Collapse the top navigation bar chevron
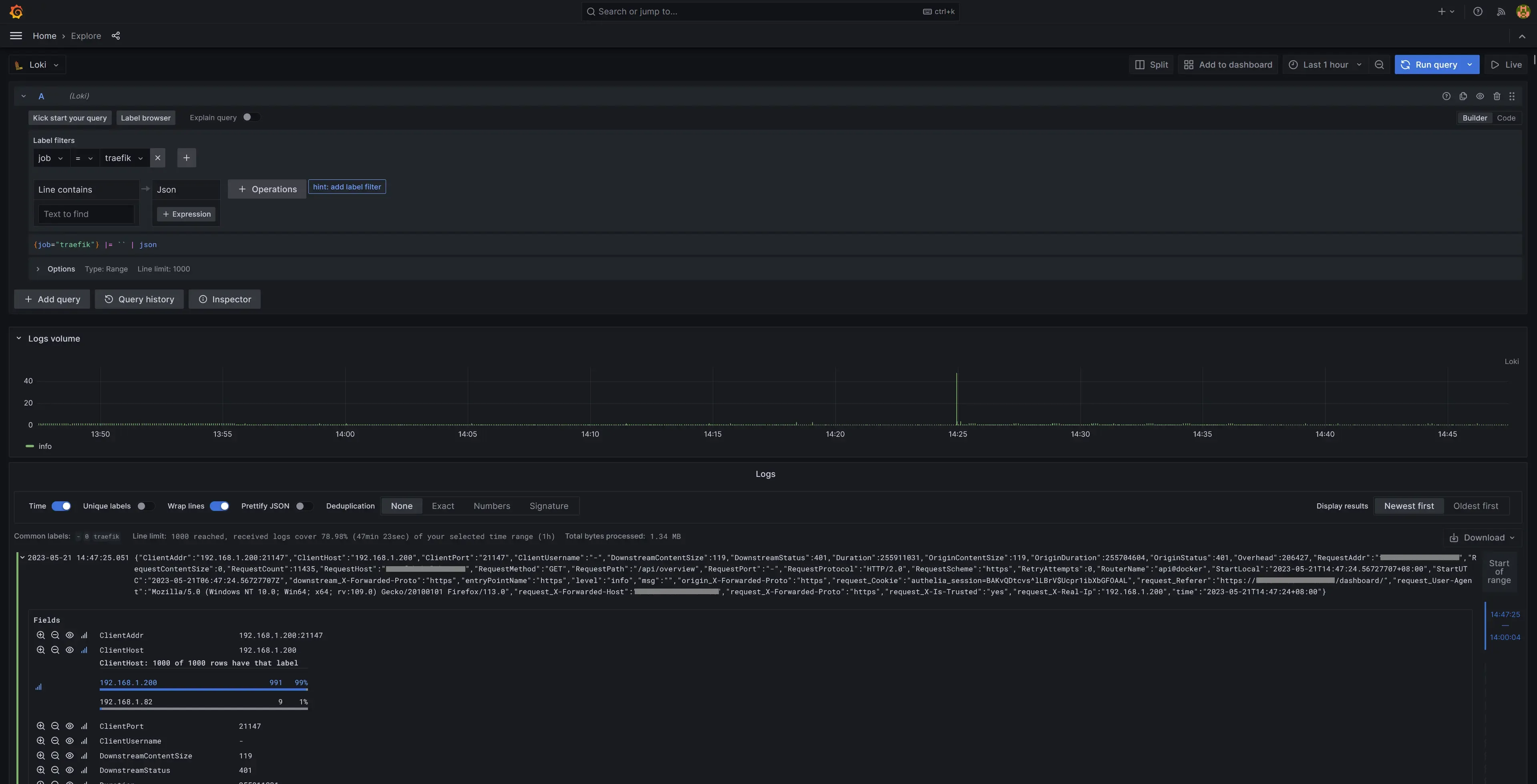 click(1521, 36)
